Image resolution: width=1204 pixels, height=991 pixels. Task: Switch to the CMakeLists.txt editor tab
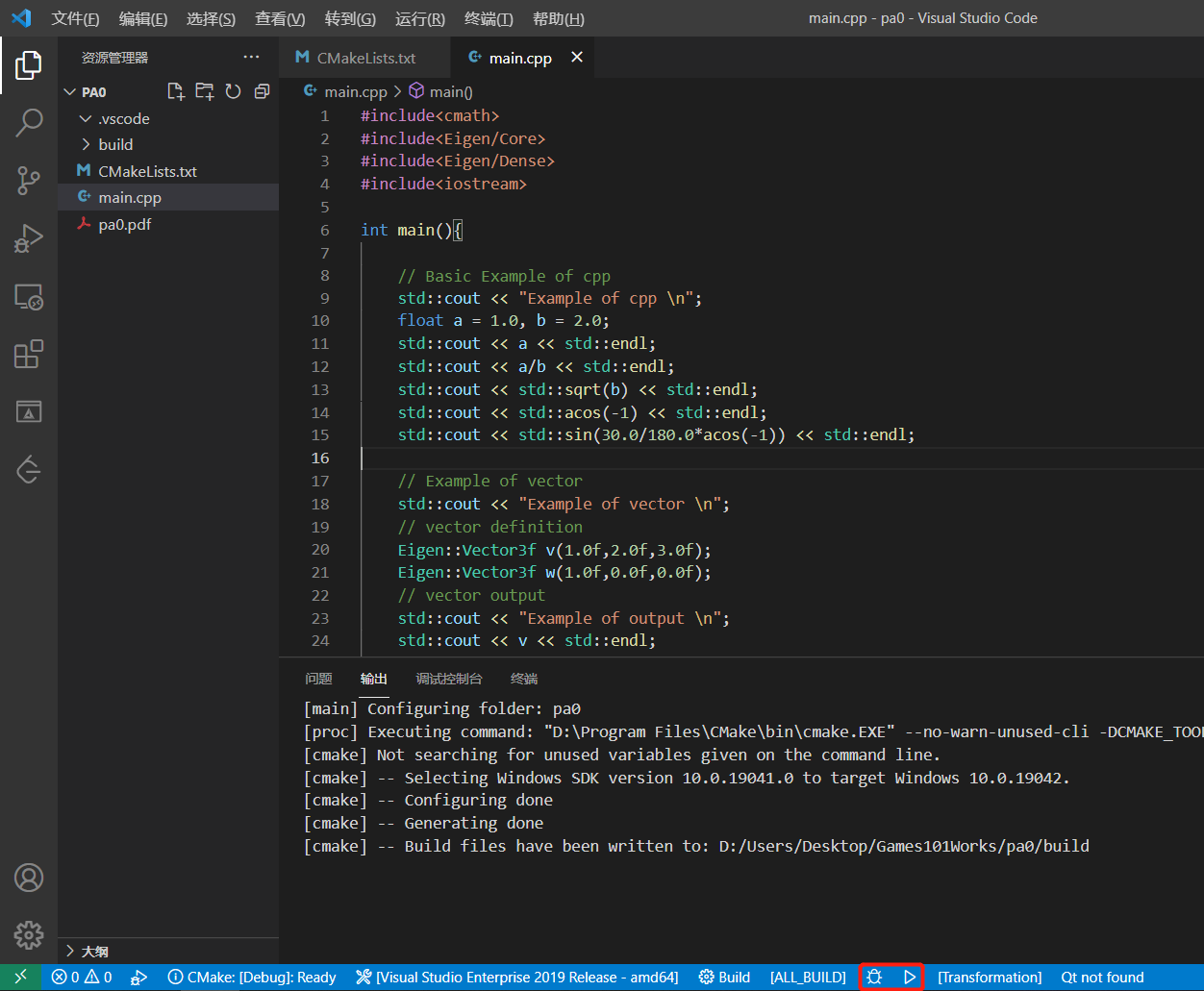point(364,58)
